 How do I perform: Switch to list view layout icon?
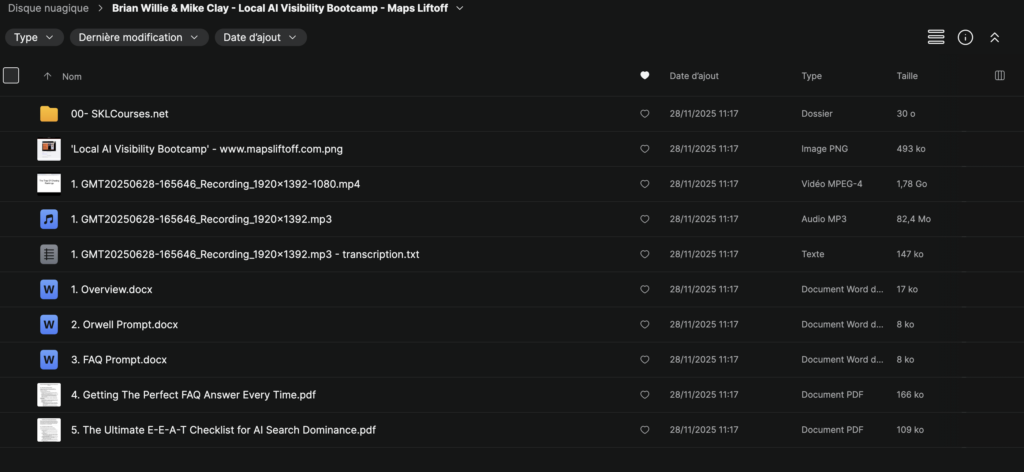tap(936, 37)
